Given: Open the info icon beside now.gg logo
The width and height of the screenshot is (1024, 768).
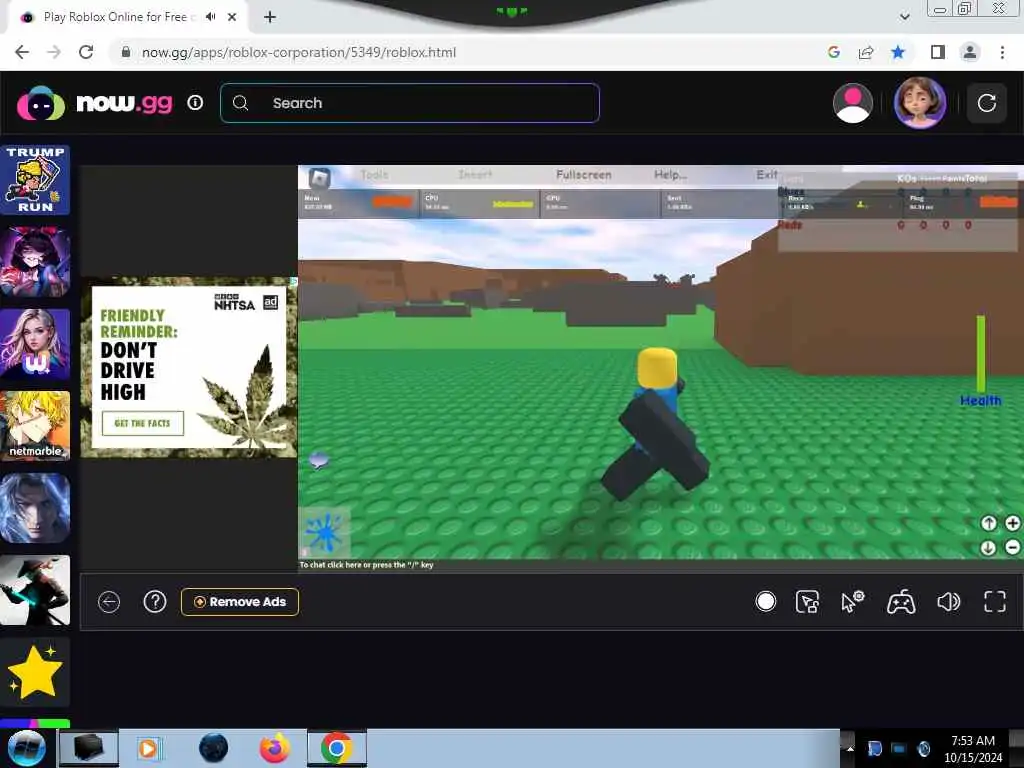Looking at the screenshot, I should click(195, 103).
